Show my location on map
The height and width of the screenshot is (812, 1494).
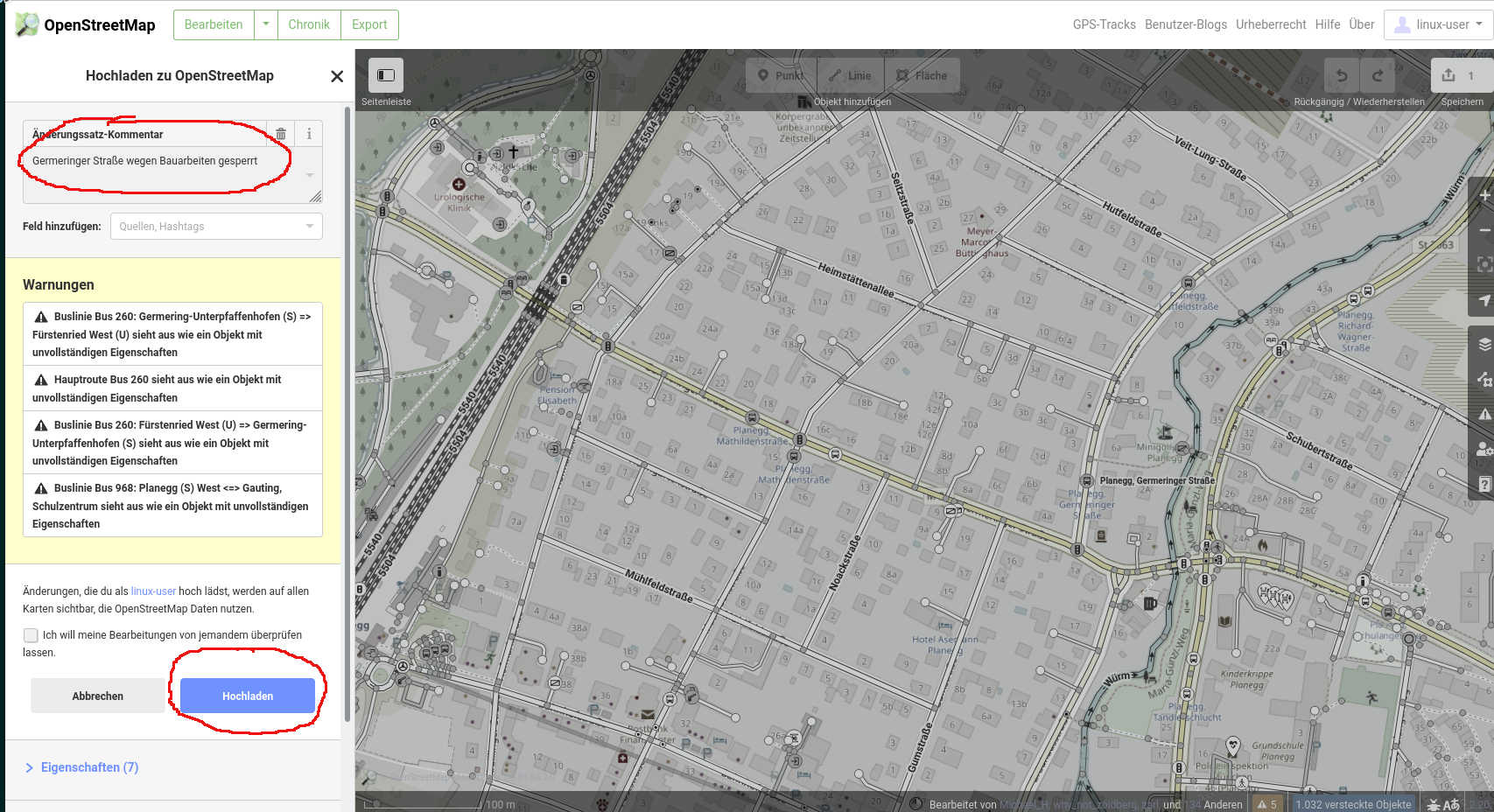click(x=1483, y=299)
